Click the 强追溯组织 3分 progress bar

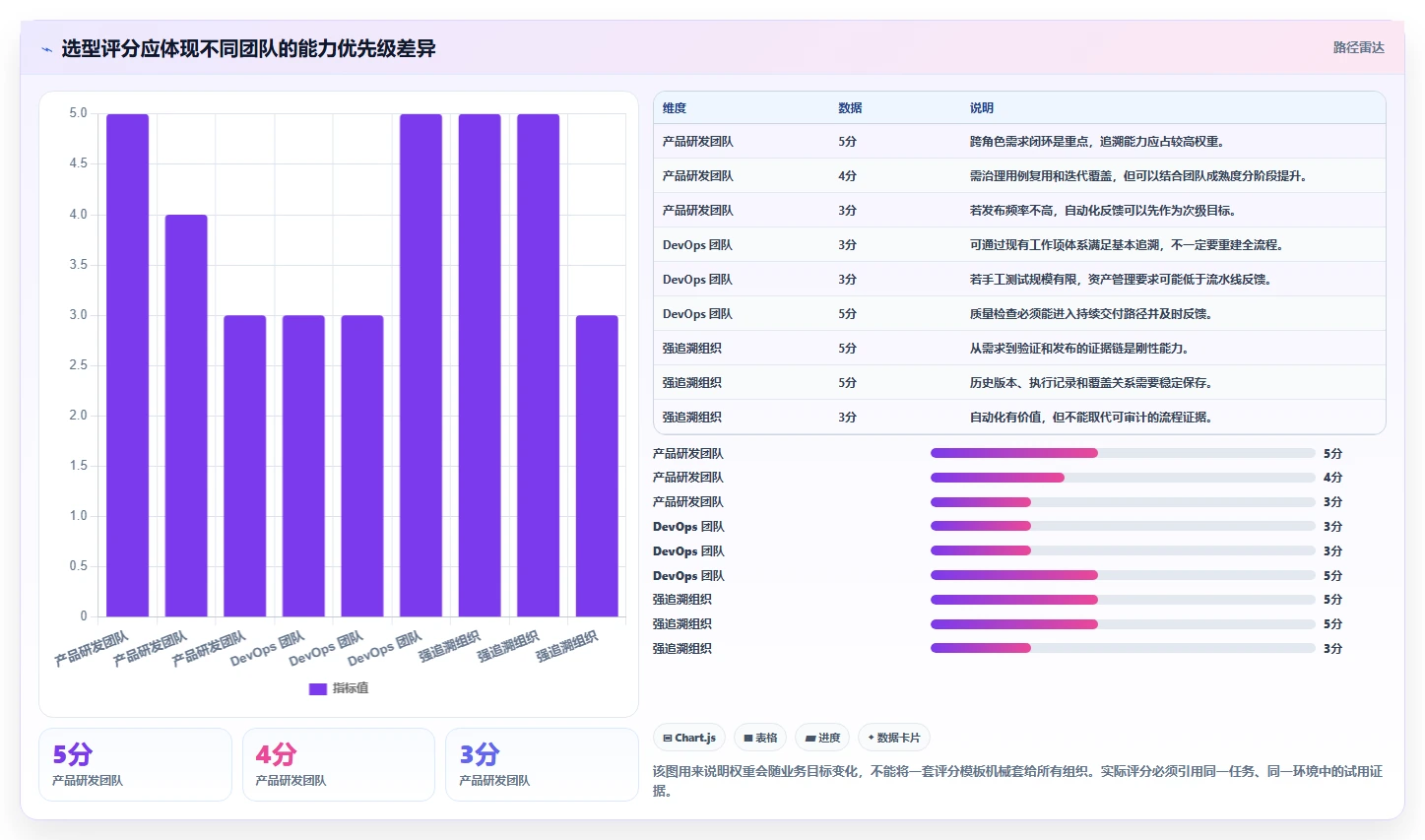pyautogui.click(x=1123, y=648)
